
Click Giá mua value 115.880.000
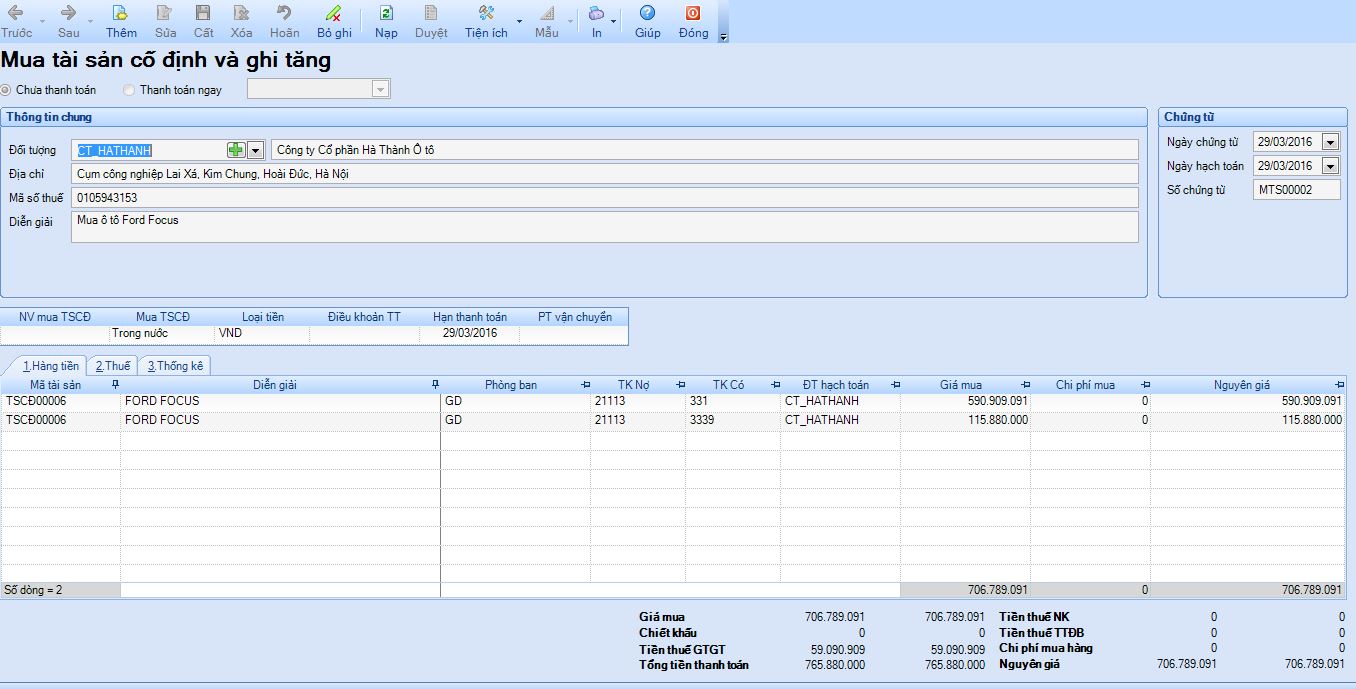[x=966, y=420]
